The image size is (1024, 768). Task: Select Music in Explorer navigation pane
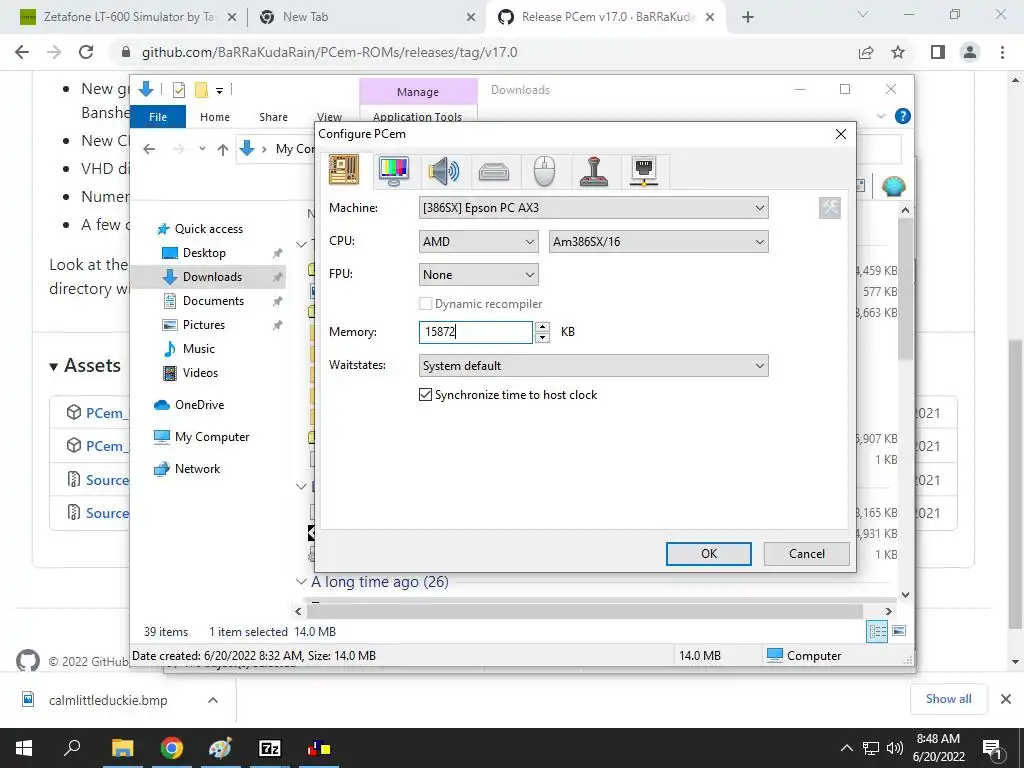(199, 349)
